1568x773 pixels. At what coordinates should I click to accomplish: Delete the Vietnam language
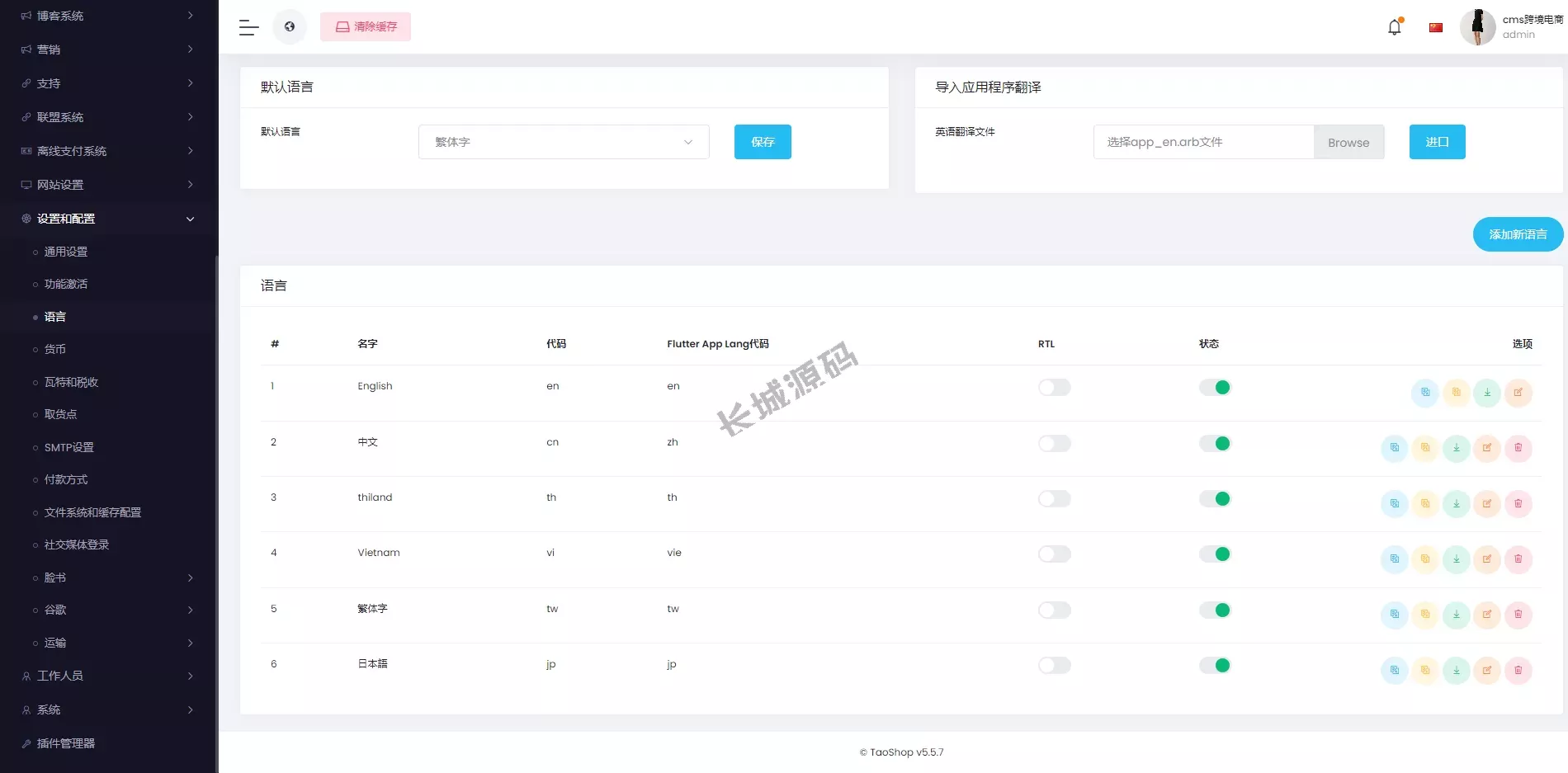tap(1518, 559)
